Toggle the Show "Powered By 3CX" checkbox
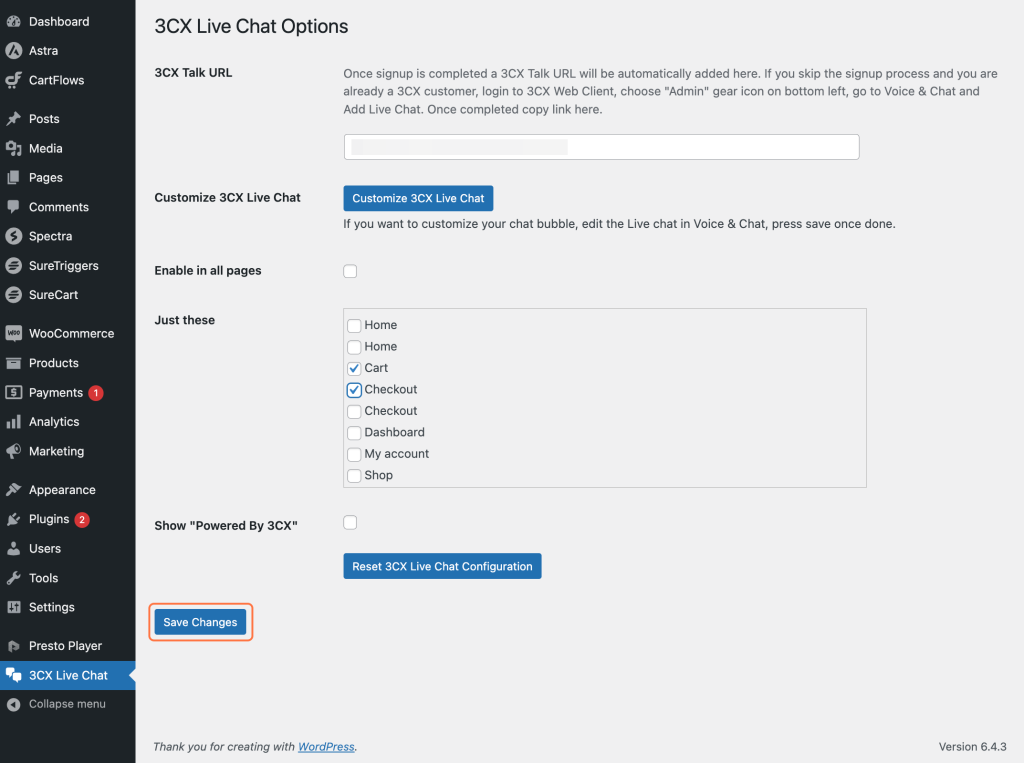The height and width of the screenshot is (763, 1024). point(350,522)
